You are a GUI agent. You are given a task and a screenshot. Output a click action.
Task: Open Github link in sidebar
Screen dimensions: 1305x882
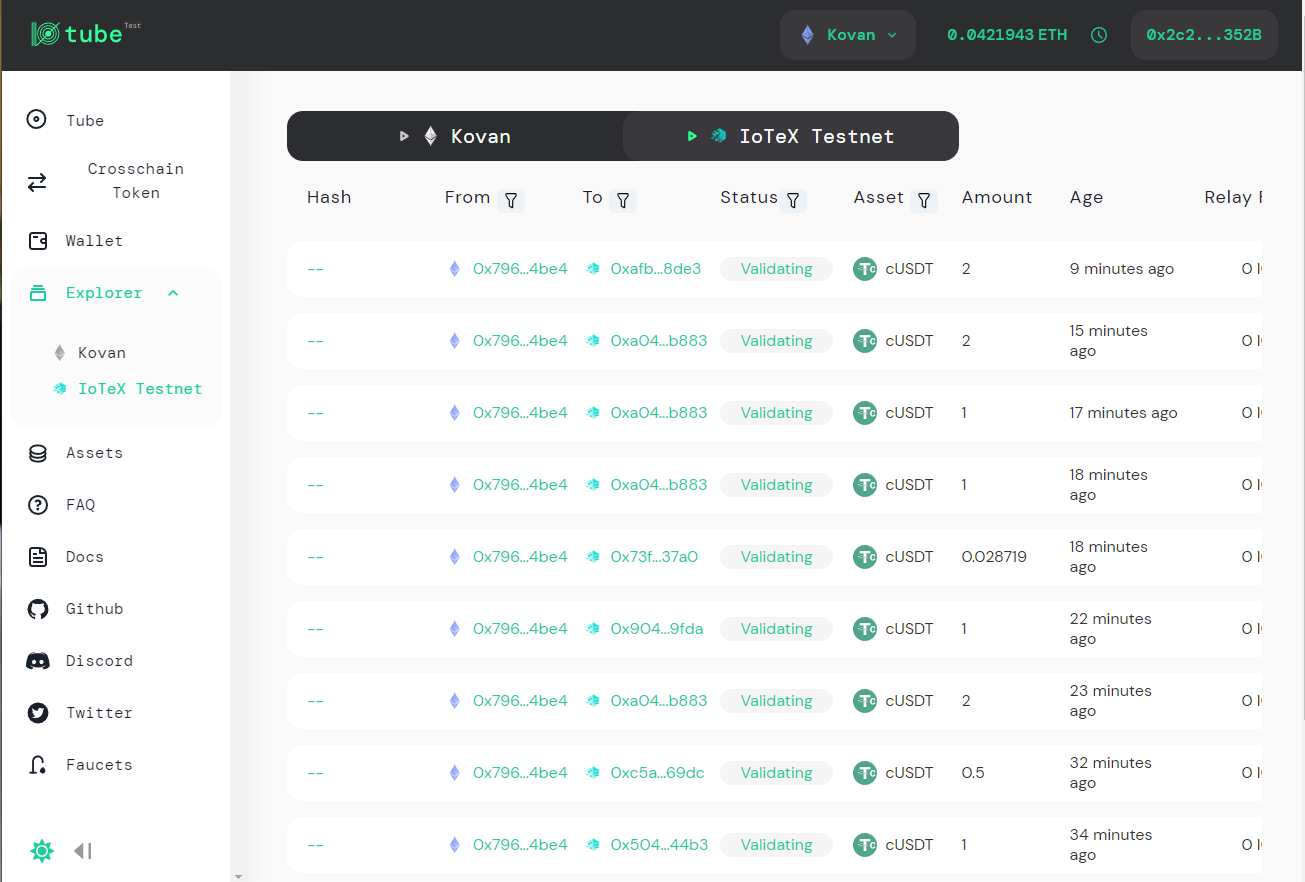pyautogui.click(x=94, y=609)
